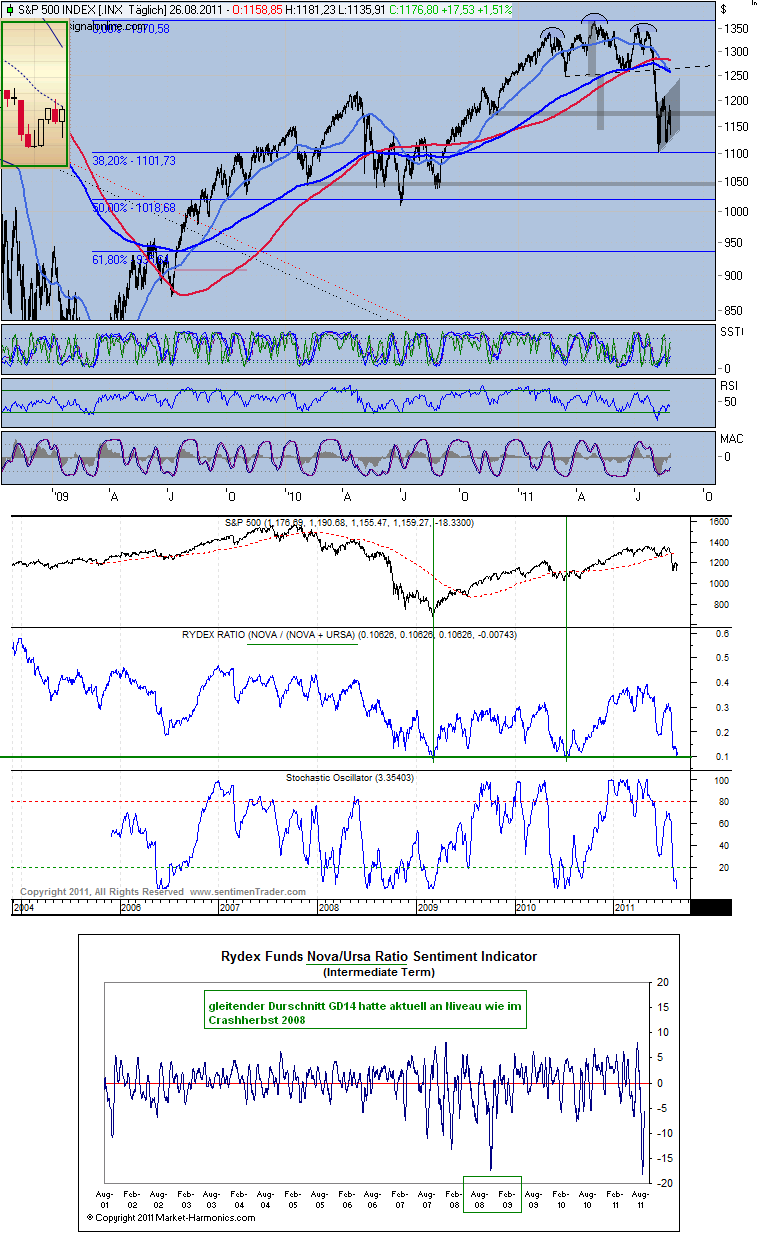Click the green S&P 500 chart icon
Viewport: 762px width, 1250px height.
(x=10, y=9)
